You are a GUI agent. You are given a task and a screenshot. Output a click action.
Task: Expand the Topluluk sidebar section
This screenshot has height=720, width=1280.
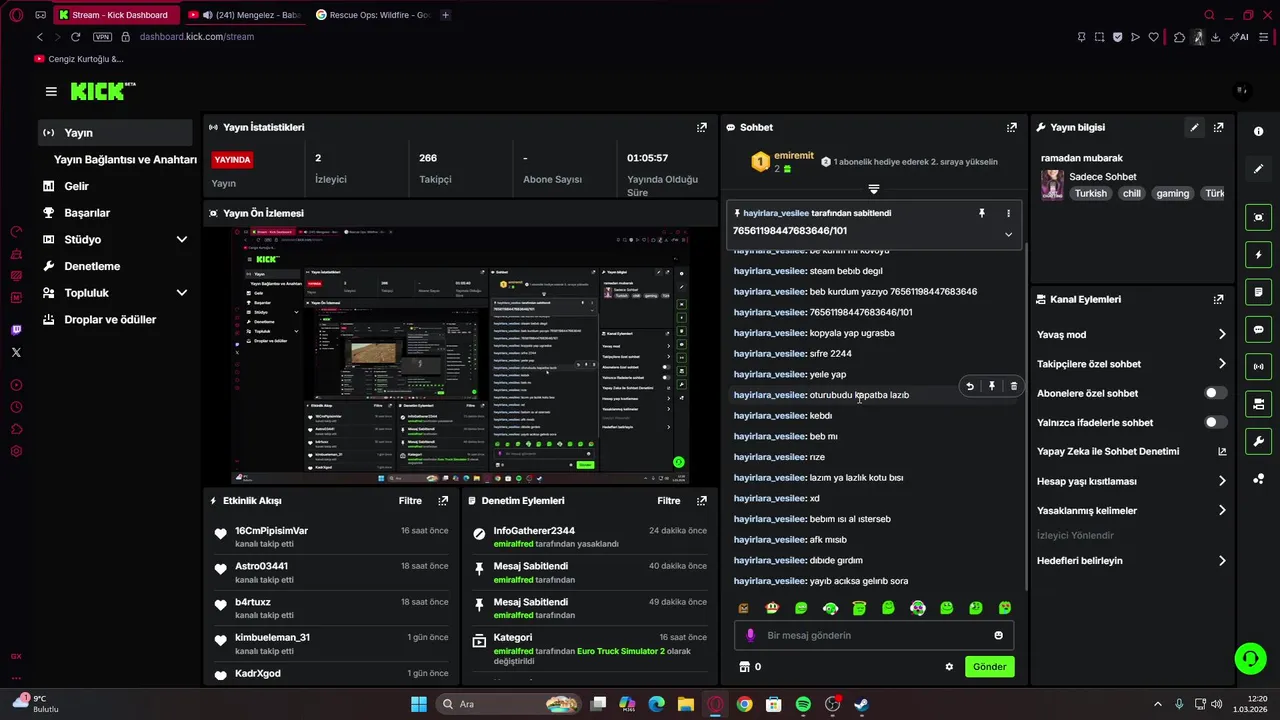[182, 293]
